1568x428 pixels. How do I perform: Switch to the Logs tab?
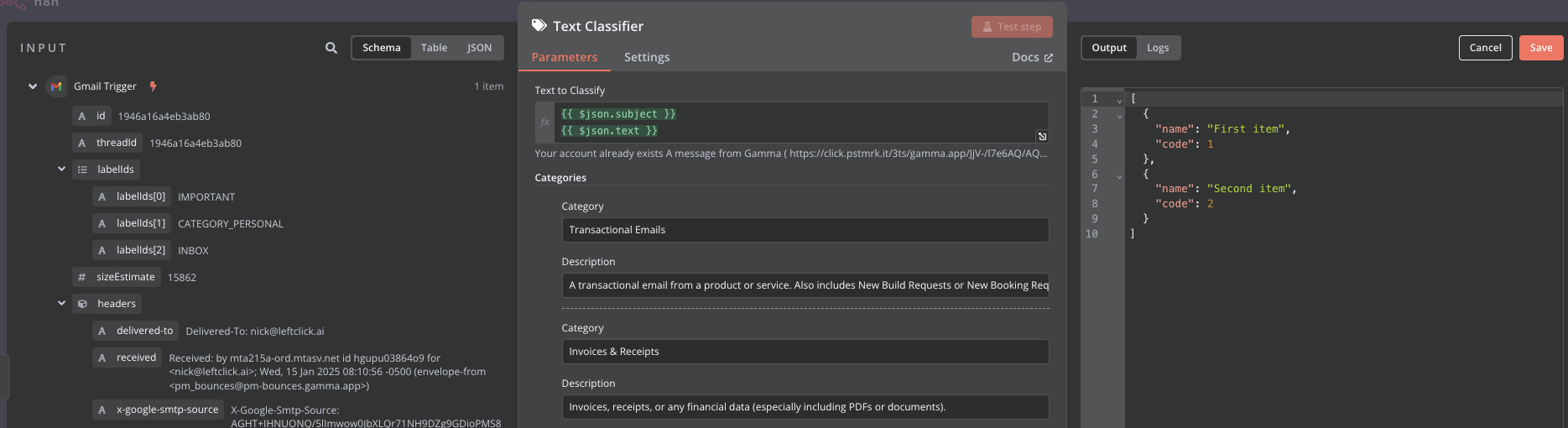[1157, 48]
